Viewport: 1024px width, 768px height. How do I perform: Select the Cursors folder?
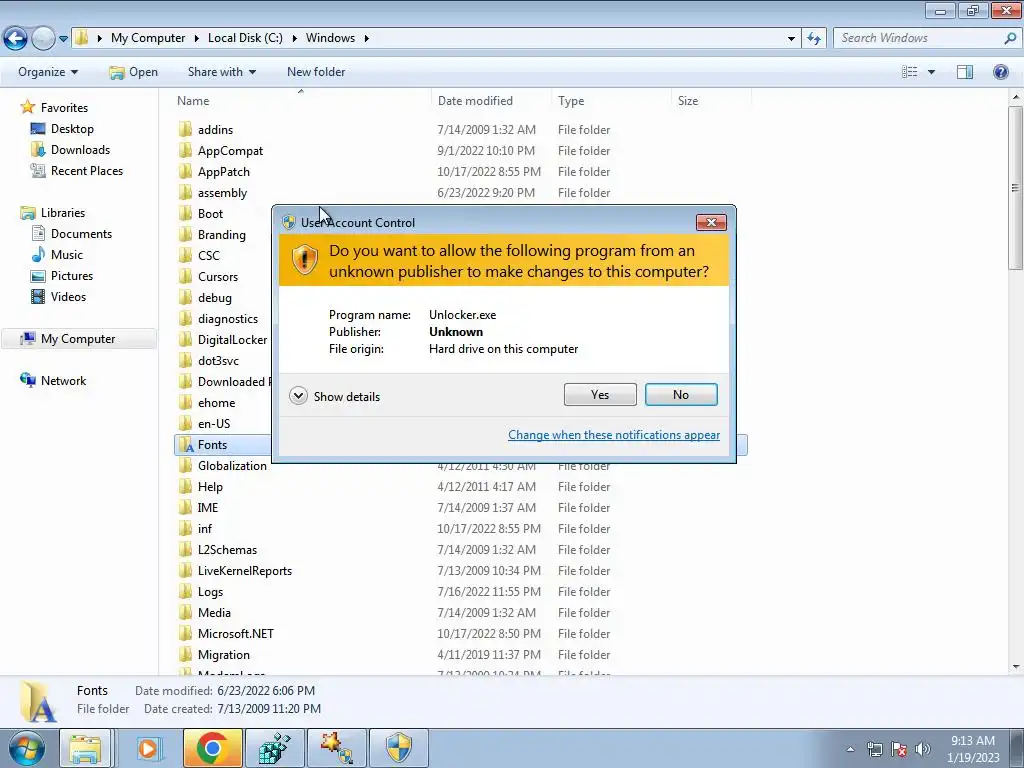pos(217,276)
